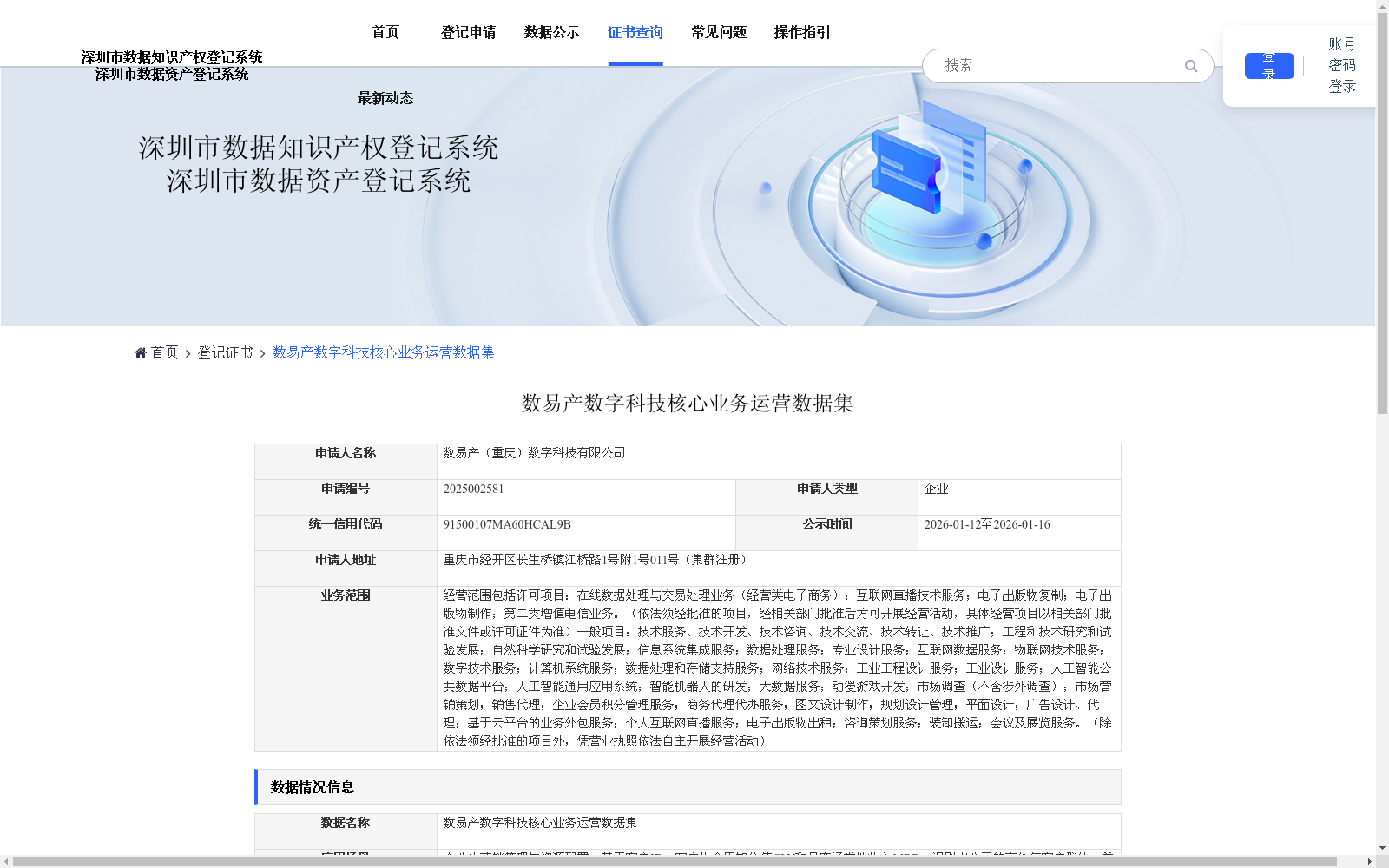Viewport: 1389px width, 868px height.
Task: Click the home icon in breadcrumb
Action: point(141,352)
